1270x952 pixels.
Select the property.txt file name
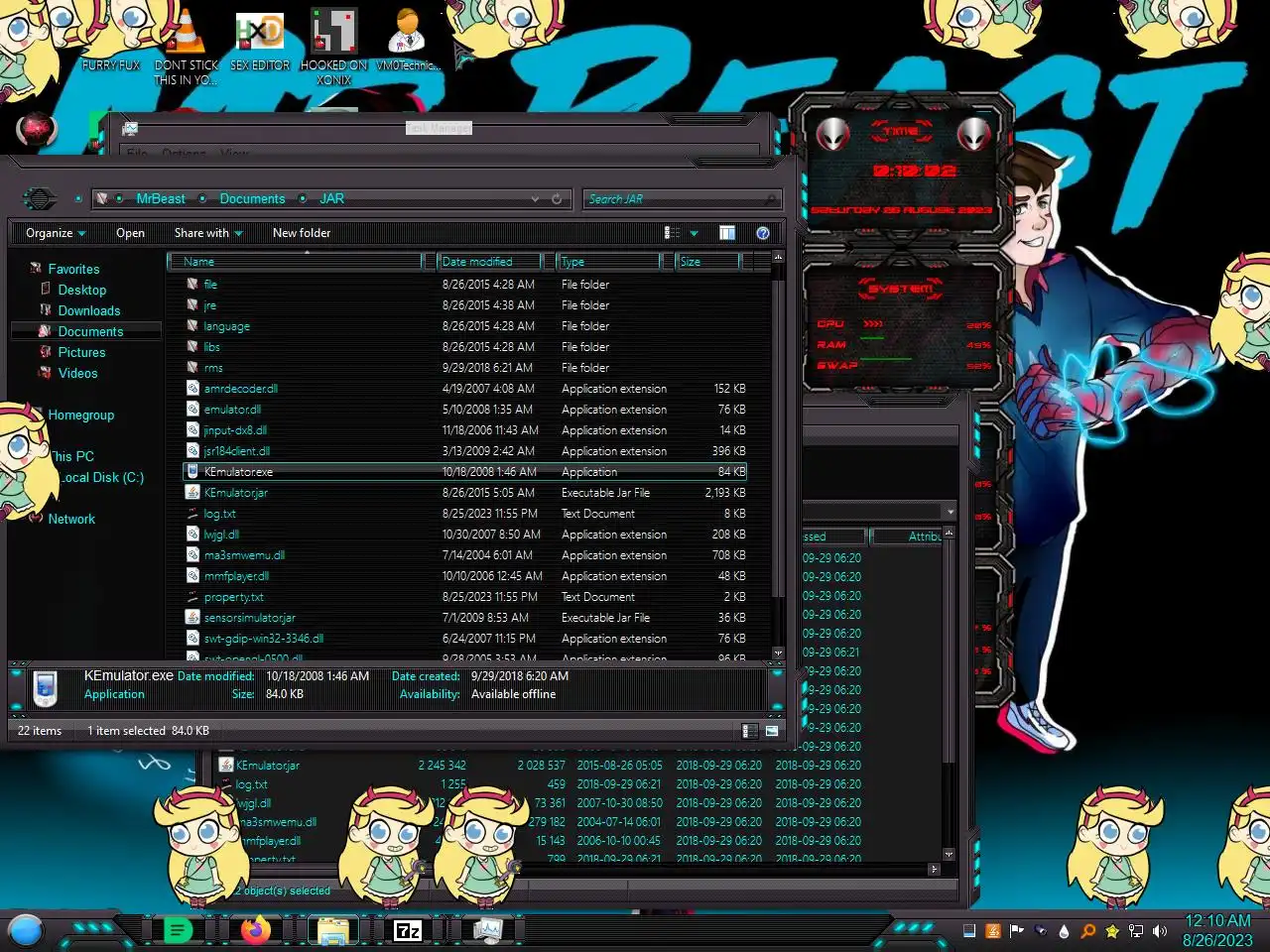(x=233, y=597)
